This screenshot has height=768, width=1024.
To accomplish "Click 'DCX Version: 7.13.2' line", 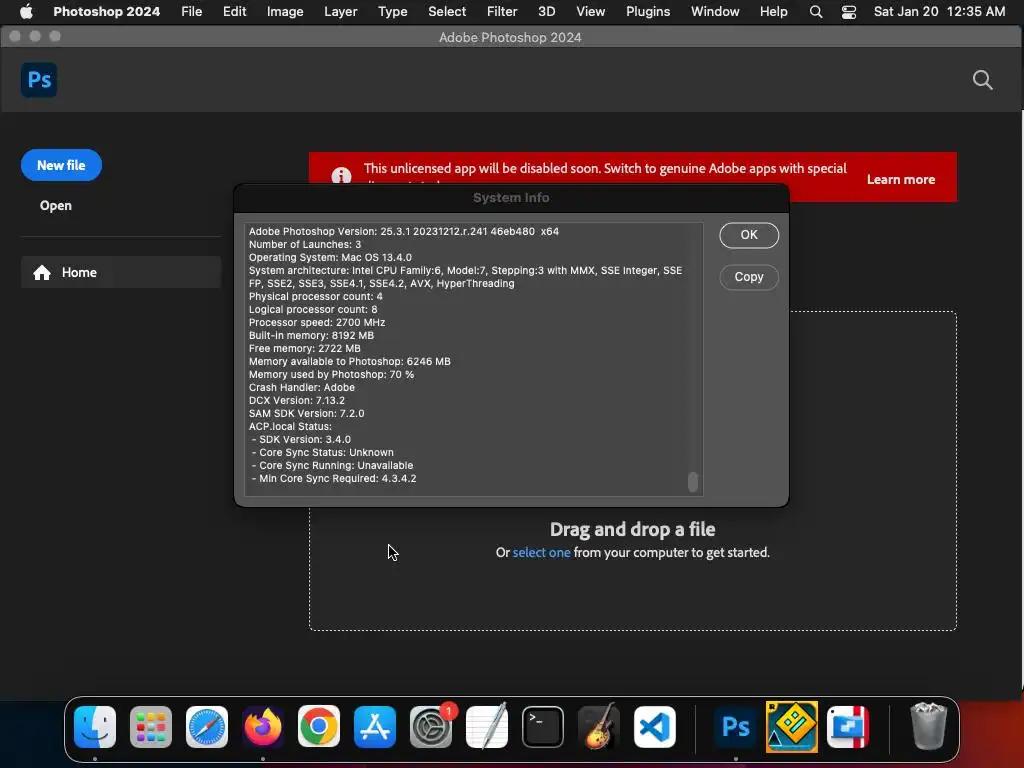I will (x=296, y=400).
